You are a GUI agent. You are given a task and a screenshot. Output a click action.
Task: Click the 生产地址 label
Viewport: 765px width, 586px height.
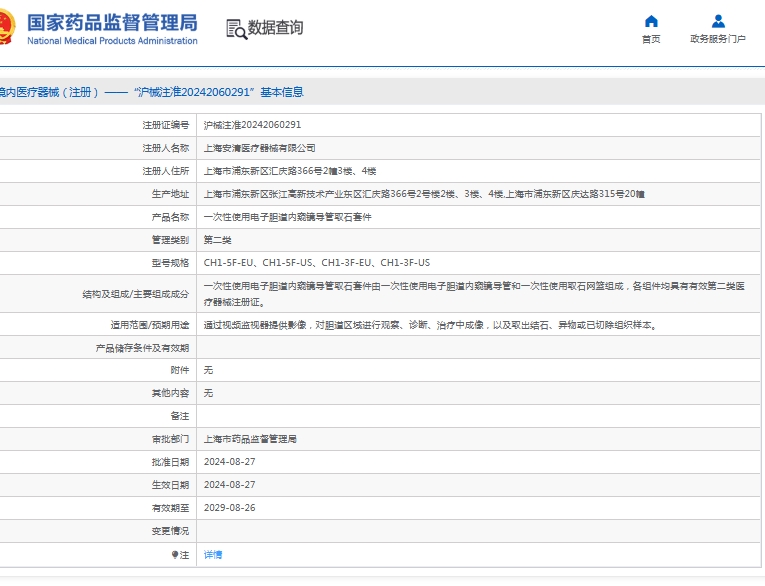coord(170,194)
